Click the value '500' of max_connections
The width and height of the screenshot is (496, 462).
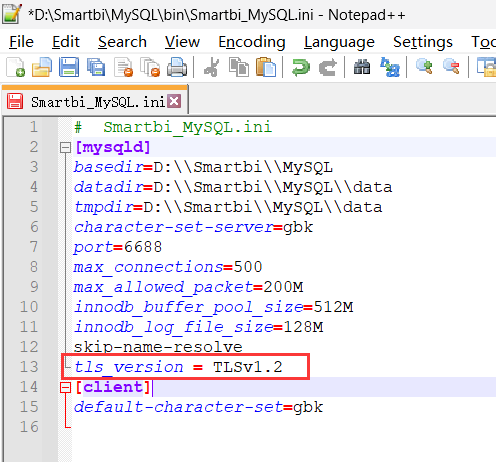(x=248, y=267)
